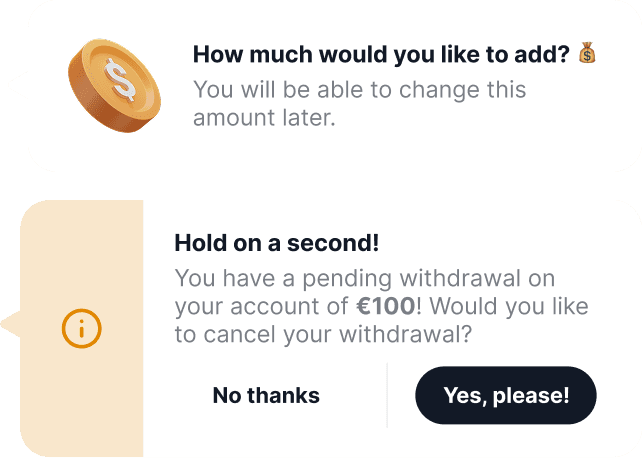
Task: Click the "You have a pending withdrawal on" line
Action: tap(364, 278)
